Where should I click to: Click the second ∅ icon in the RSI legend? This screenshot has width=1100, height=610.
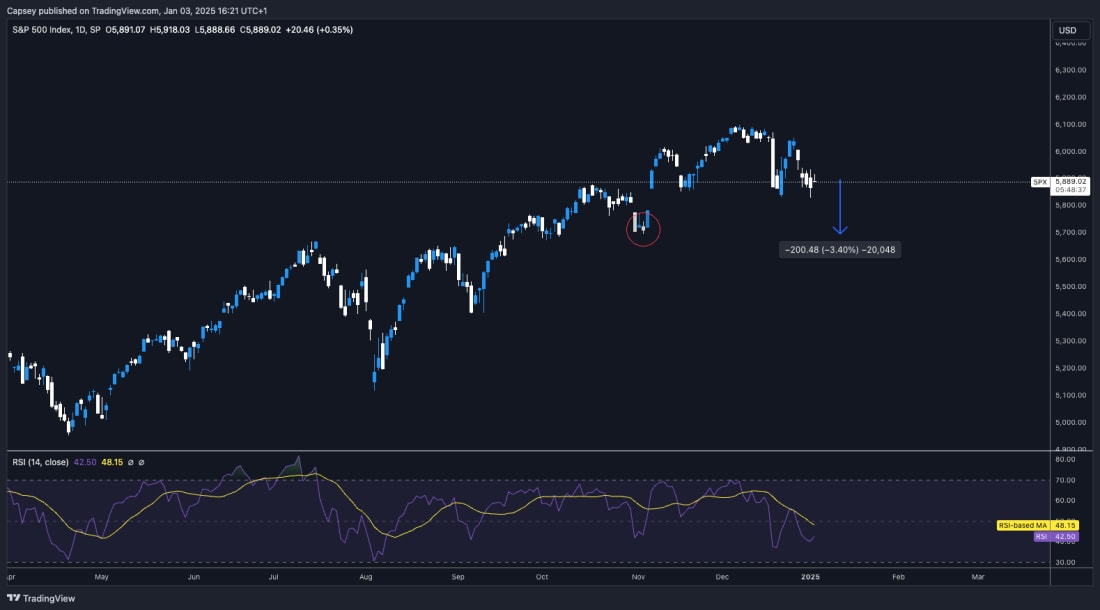click(141, 461)
